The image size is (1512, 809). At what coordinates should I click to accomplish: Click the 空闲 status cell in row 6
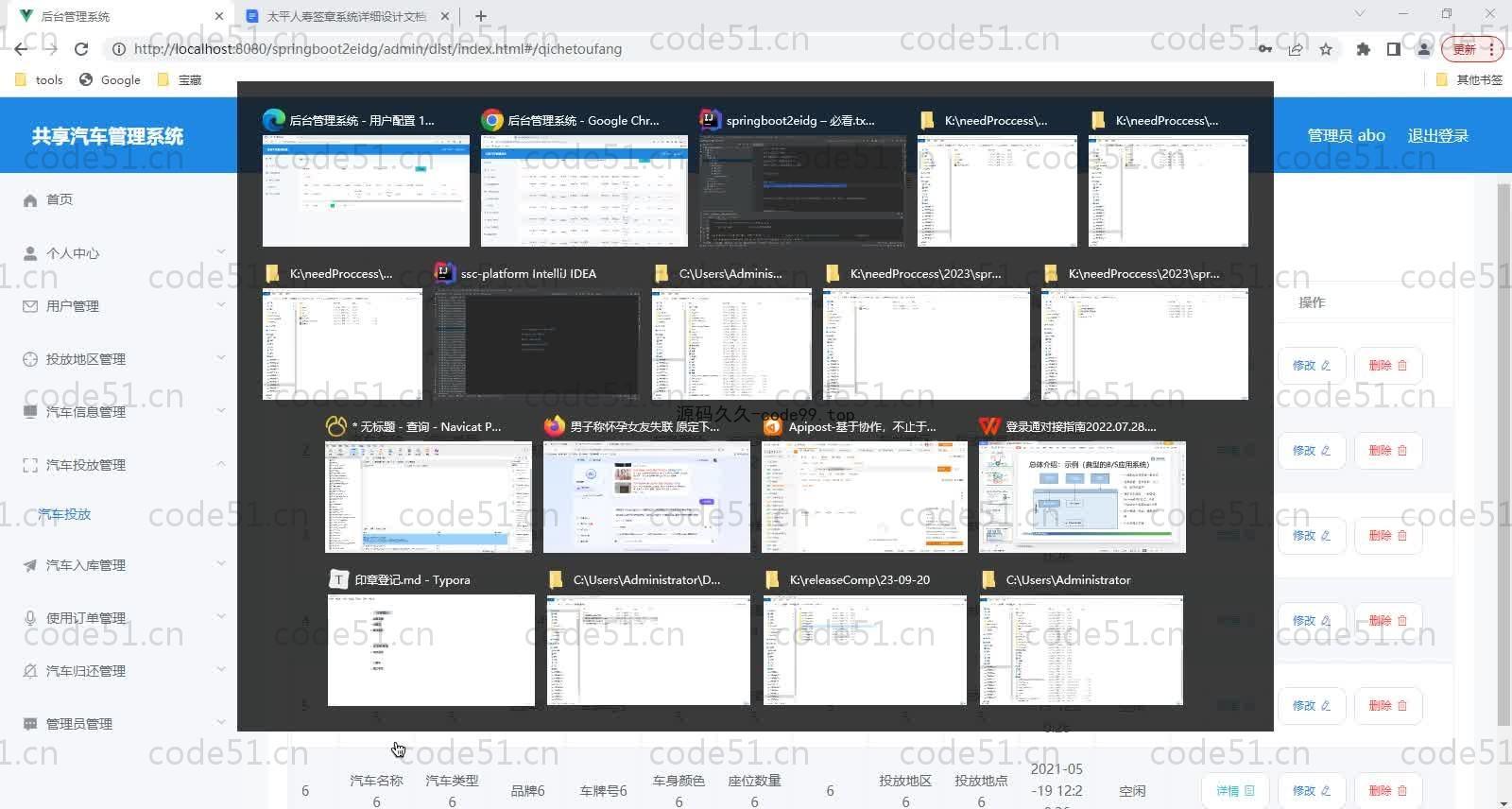point(1132,791)
